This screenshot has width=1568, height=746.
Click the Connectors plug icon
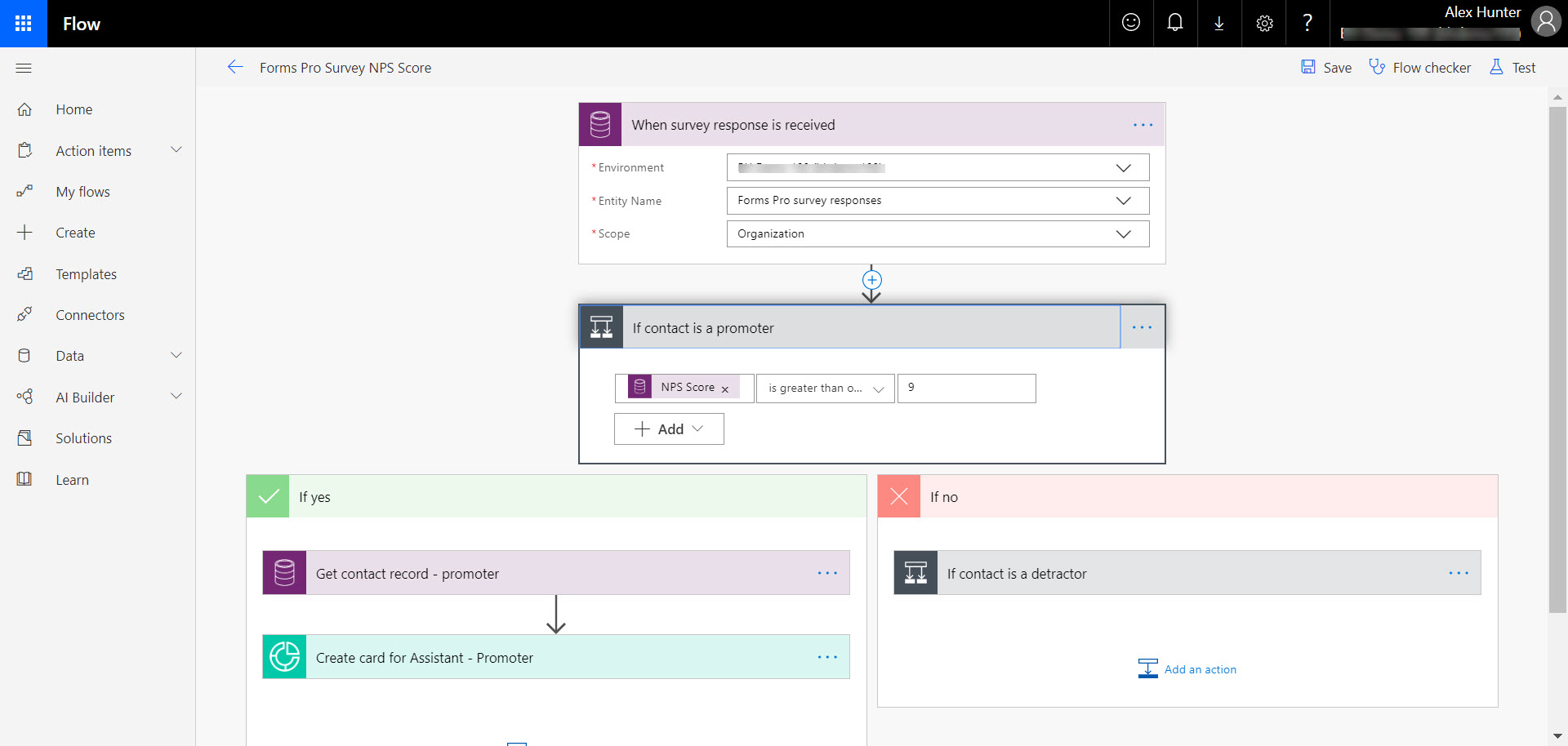24,314
